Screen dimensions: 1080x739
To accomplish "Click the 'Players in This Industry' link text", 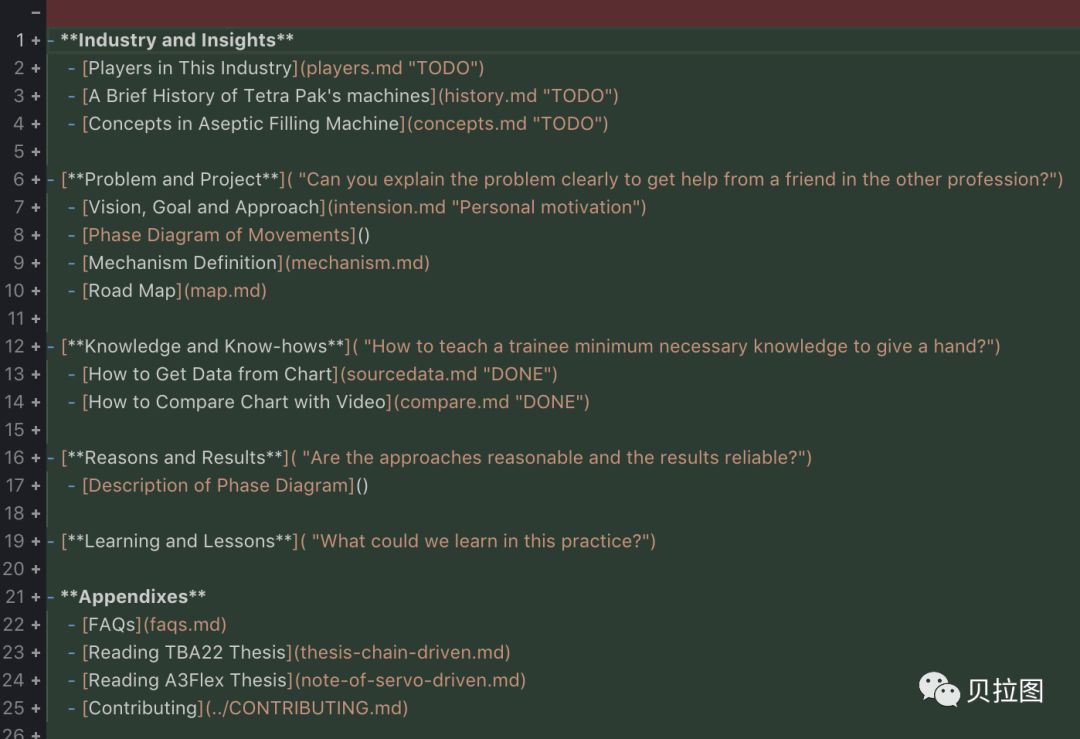I will 190,68.
